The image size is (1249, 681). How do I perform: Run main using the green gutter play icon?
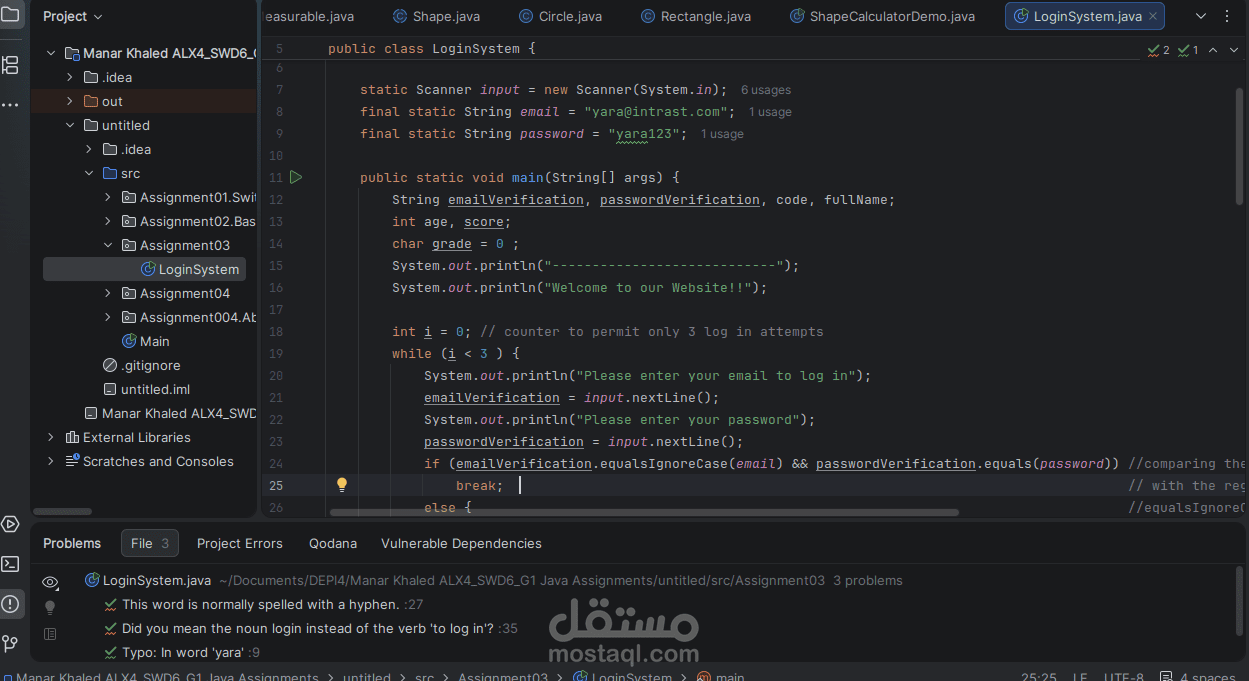point(295,176)
